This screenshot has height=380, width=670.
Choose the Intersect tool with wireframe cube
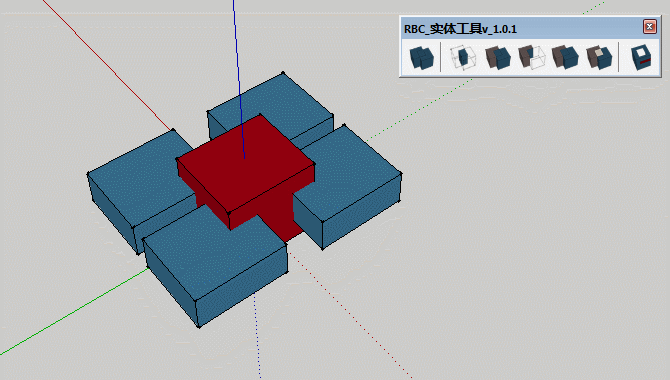pyautogui.click(x=463, y=57)
